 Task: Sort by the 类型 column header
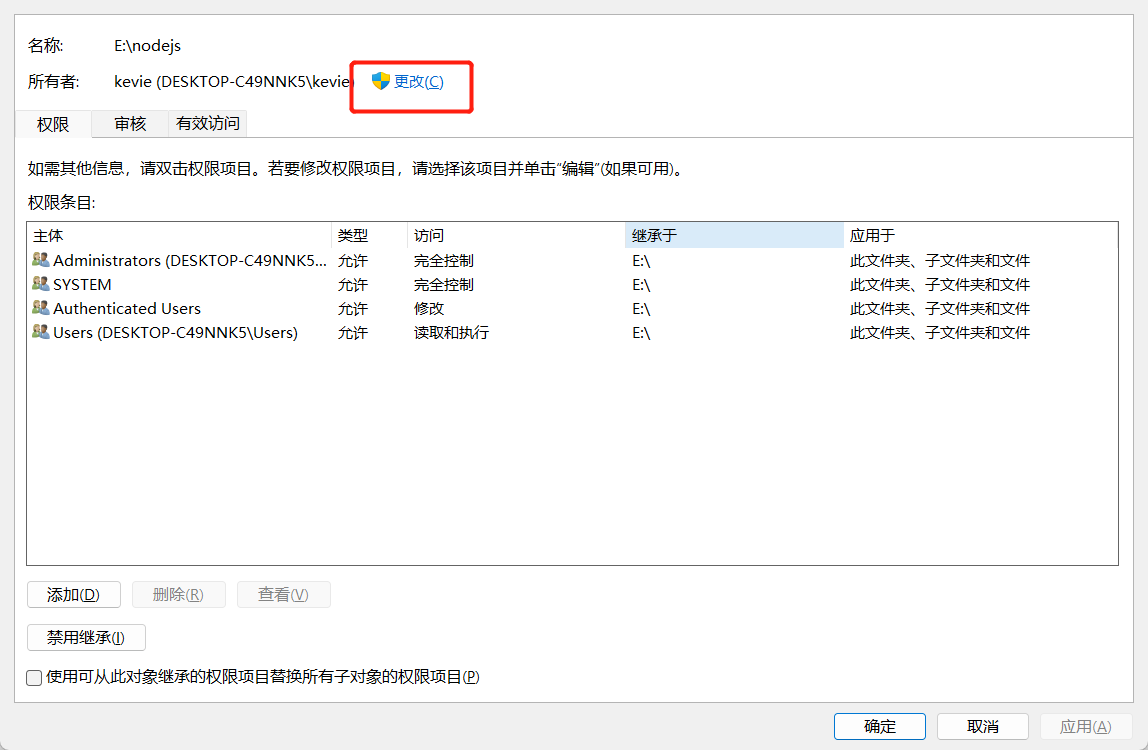pyautogui.click(x=369, y=236)
